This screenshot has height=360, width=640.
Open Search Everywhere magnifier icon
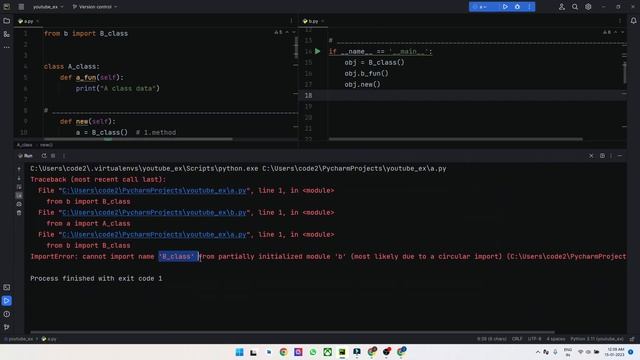point(575,7)
